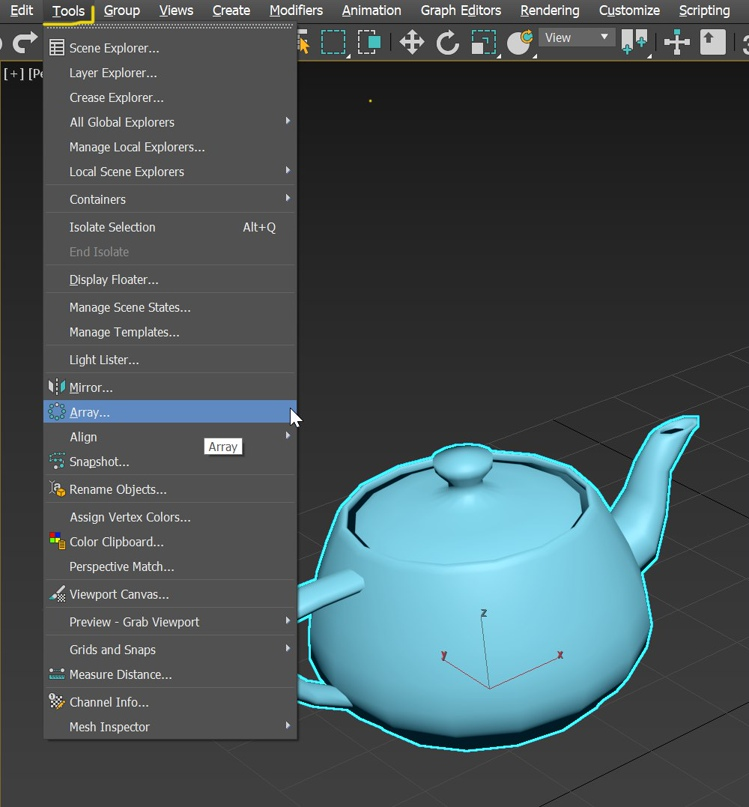Click the Keyboard Shortcut Override toggle icon

click(712, 42)
